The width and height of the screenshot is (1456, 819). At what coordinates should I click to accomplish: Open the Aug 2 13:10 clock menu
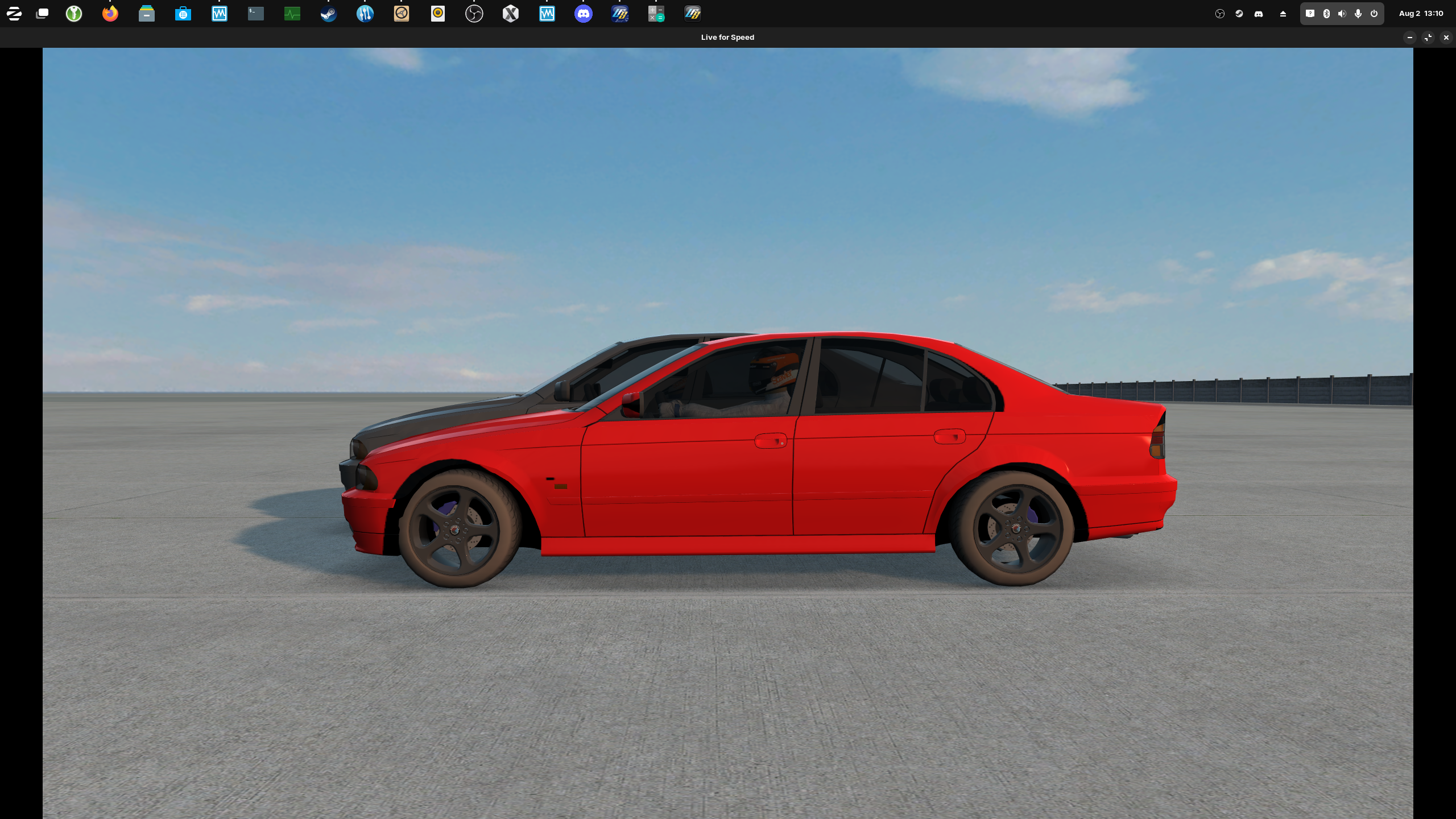(1421, 14)
